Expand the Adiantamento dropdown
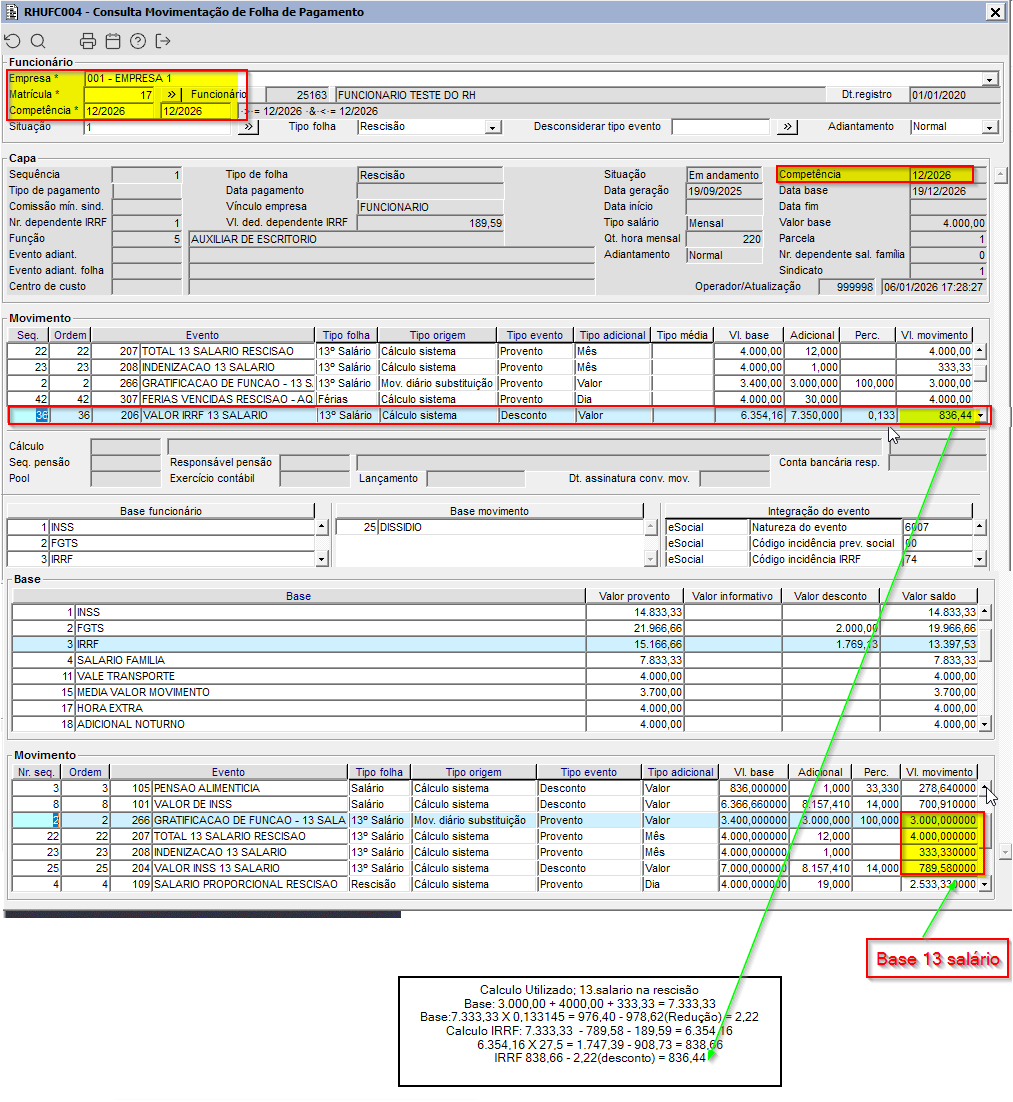1013x1102 pixels. [990, 127]
